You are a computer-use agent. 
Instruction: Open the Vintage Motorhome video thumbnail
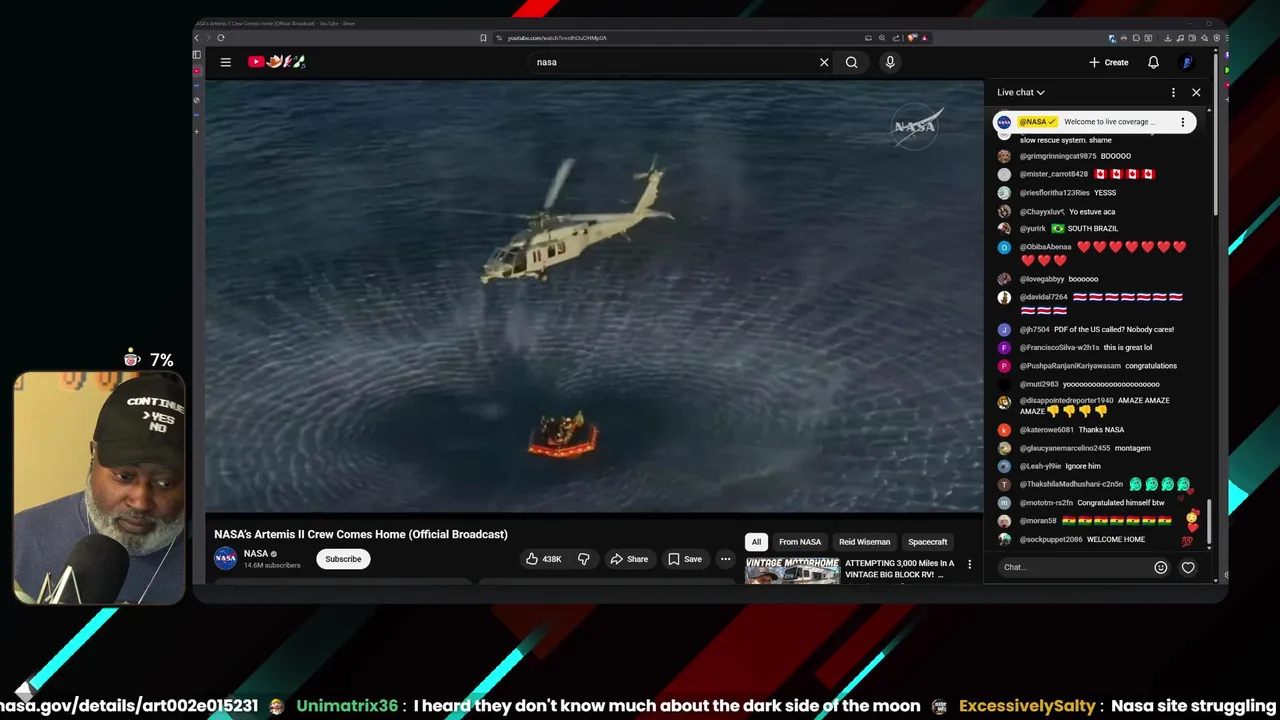click(792, 570)
